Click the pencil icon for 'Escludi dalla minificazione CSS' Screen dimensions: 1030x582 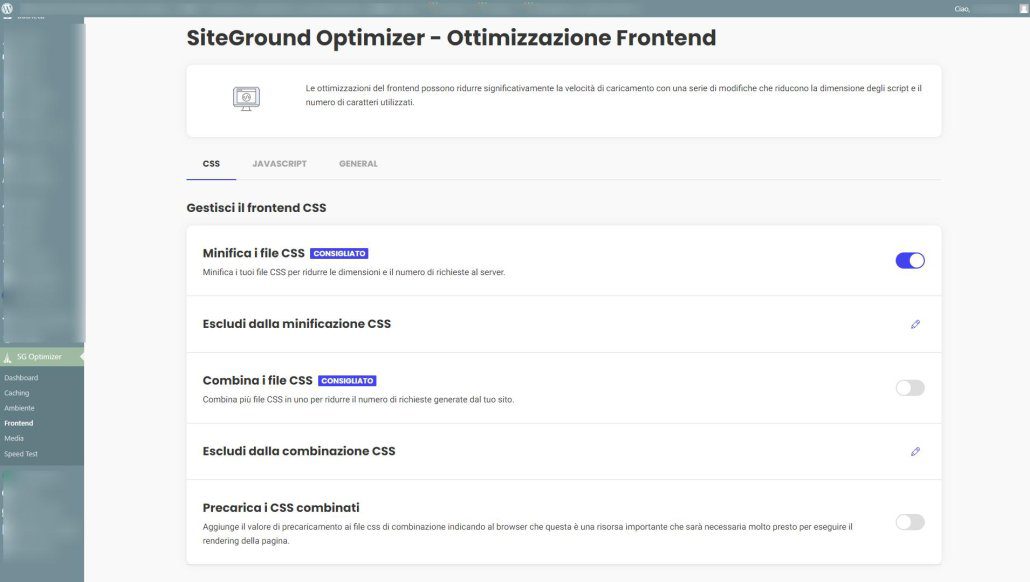click(x=914, y=323)
